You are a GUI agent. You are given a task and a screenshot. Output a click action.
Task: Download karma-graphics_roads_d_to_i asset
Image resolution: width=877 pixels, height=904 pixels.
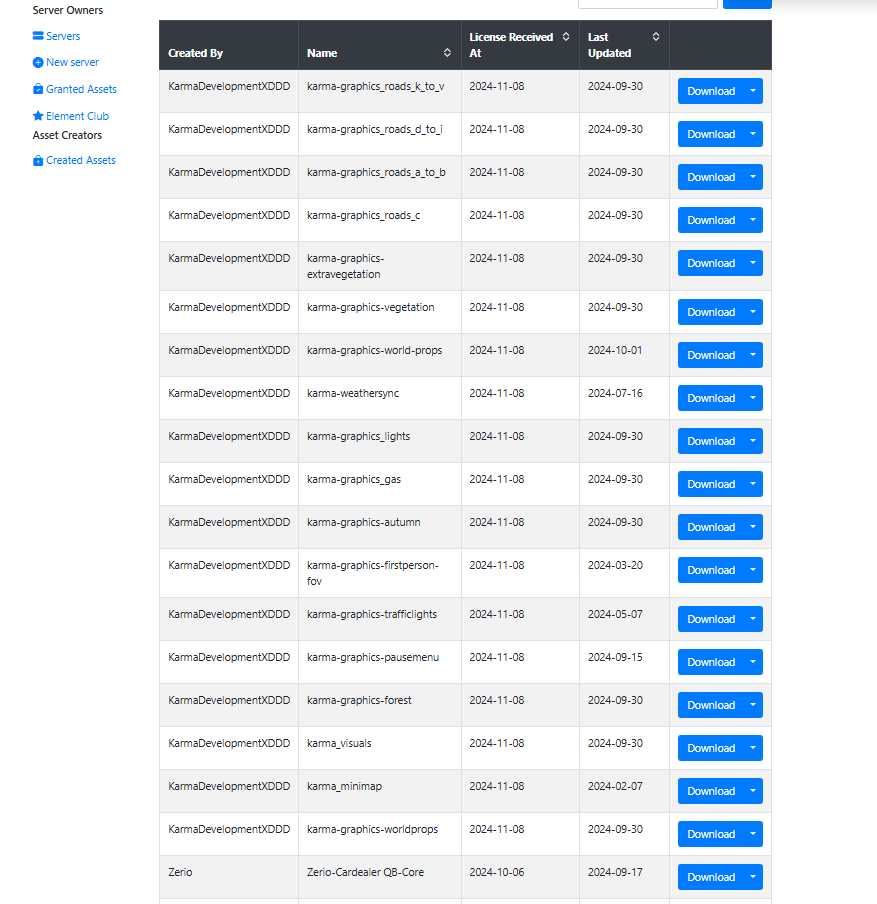[x=710, y=134]
